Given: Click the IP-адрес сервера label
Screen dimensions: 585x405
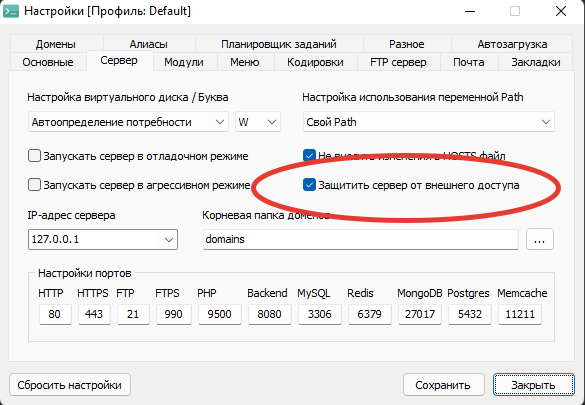Looking at the screenshot, I should [71, 215].
